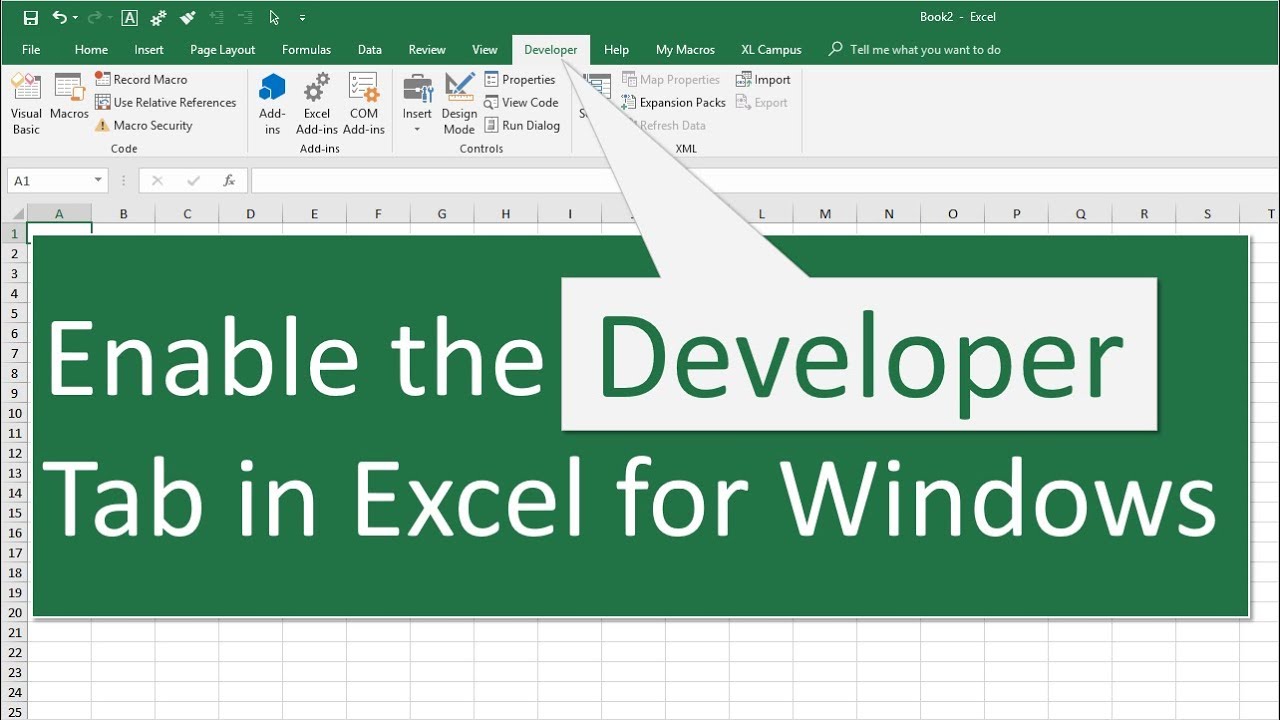Viewport: 1280px width, 720px height.
Task: Switch to the Insert ribbon tab
Action: tap(149, 49)
